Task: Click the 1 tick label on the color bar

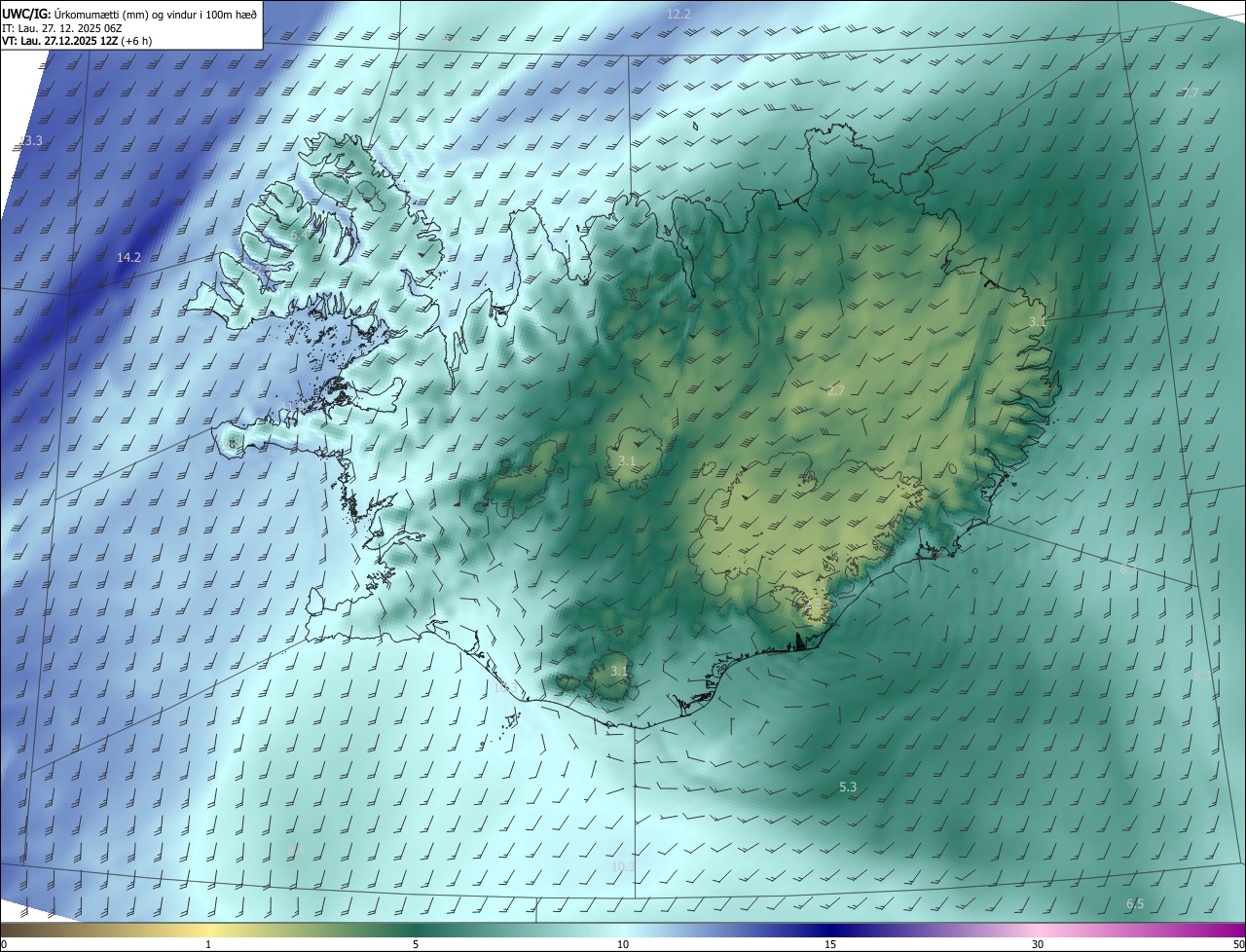Action: pos(208,945)
